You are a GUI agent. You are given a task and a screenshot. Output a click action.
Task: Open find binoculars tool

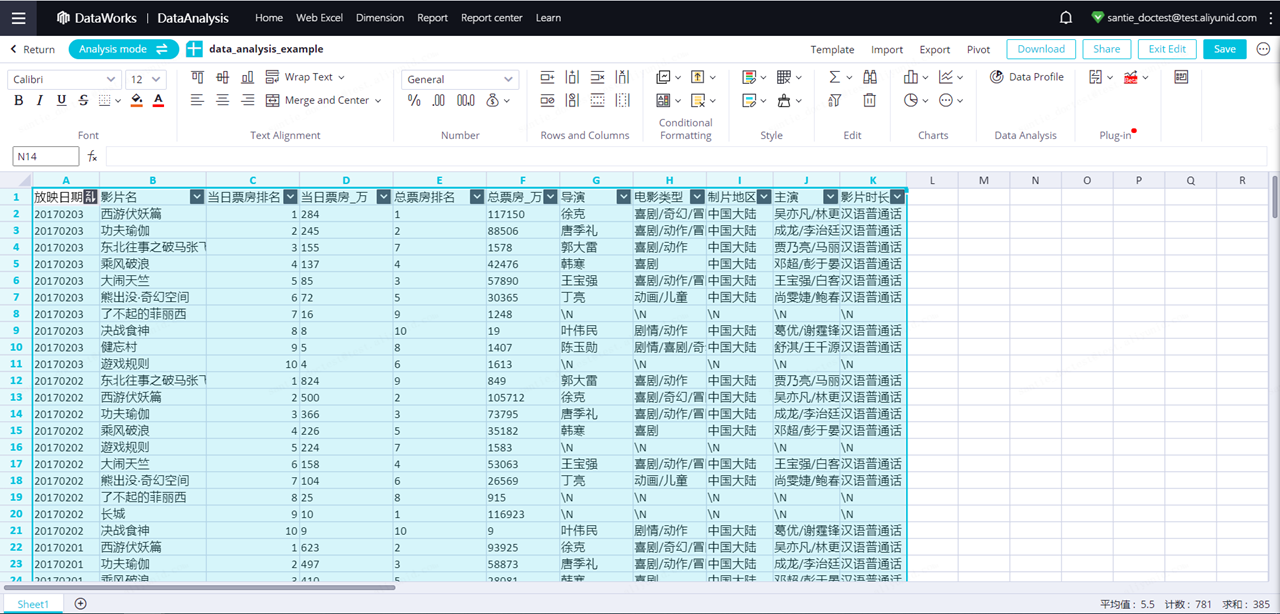(870, 77)
